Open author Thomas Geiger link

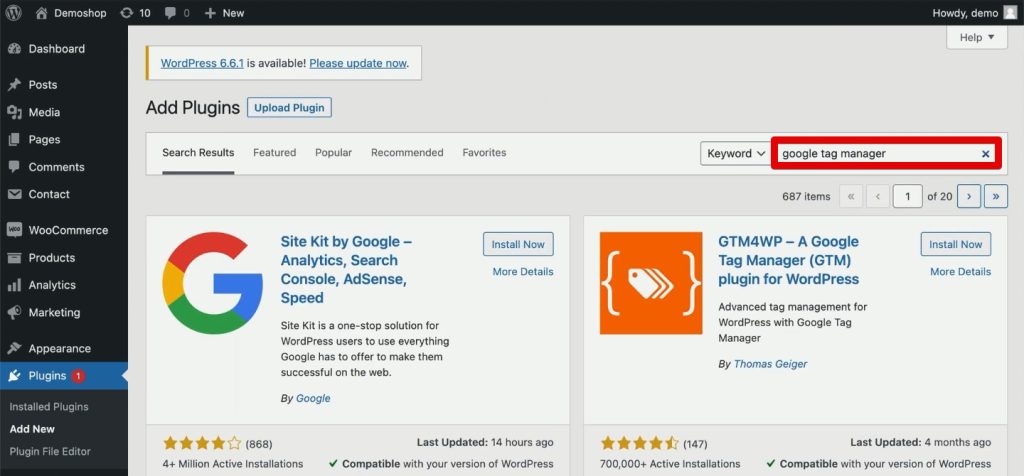[x=770, y=364]
